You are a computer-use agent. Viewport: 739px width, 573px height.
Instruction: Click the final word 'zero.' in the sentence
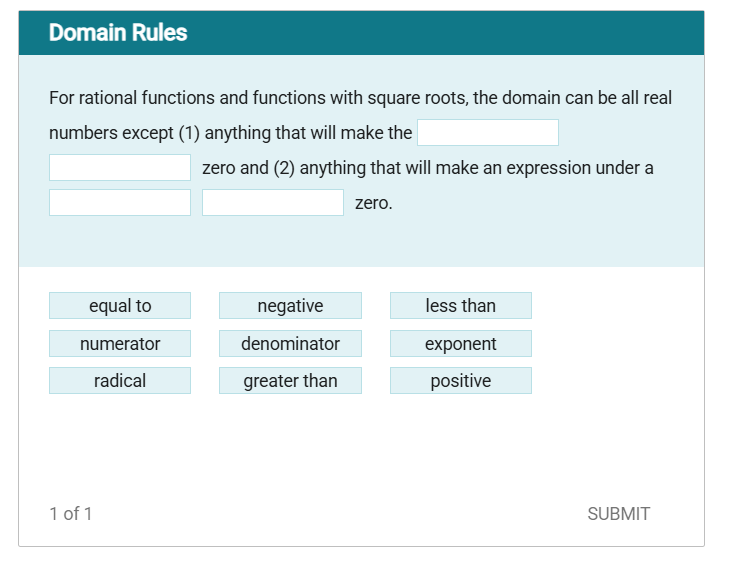click(x=374, y=203)
